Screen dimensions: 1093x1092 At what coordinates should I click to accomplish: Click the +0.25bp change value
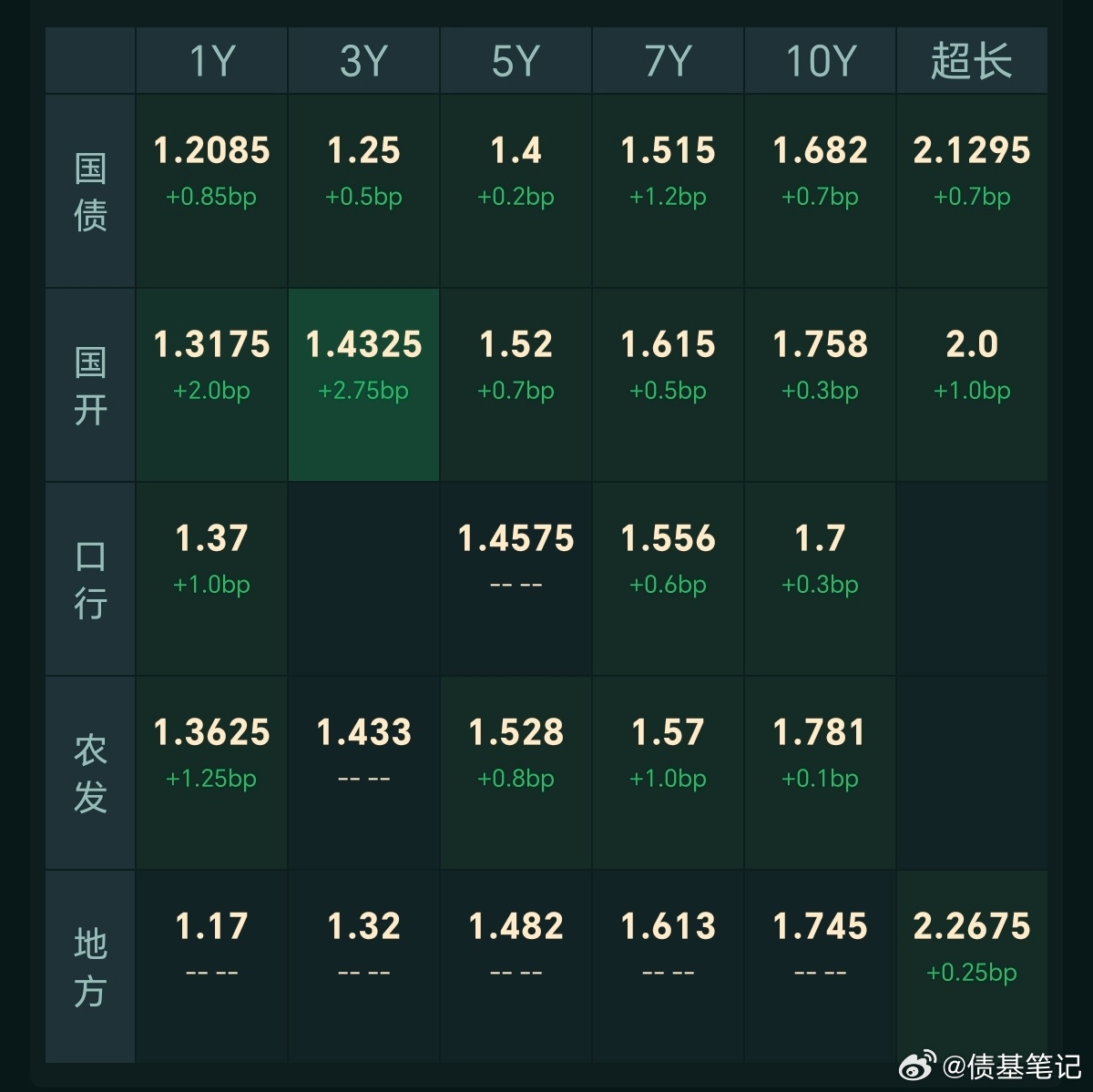click(x=972, y=973)
